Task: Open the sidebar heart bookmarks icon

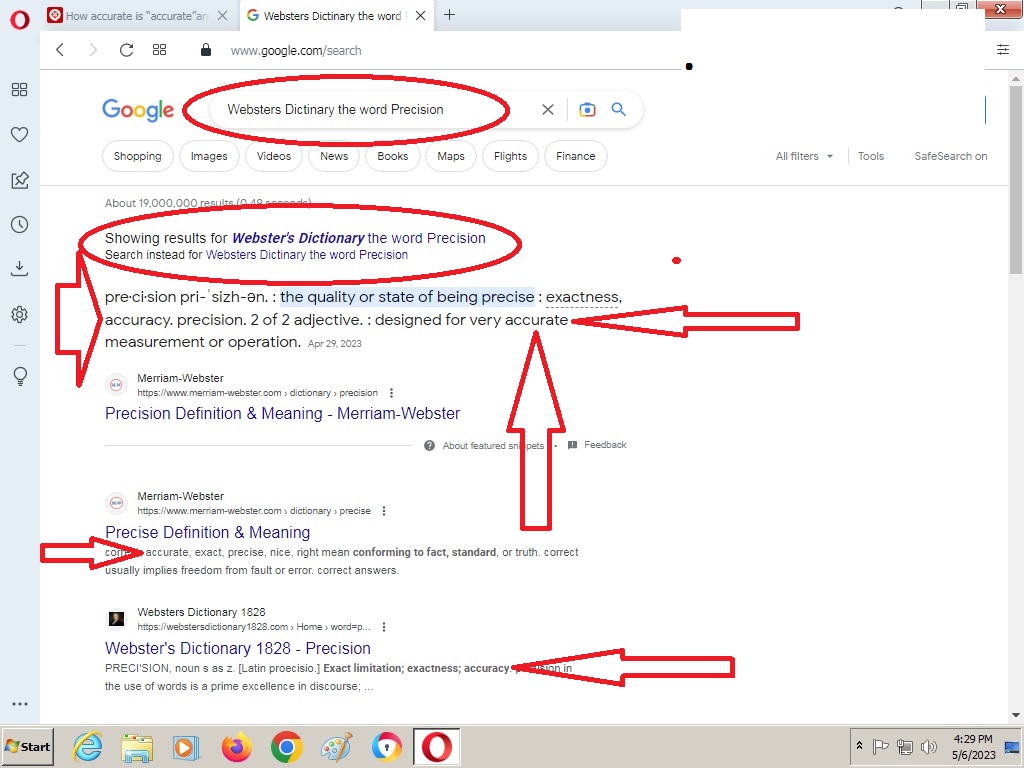Action: 20,135
